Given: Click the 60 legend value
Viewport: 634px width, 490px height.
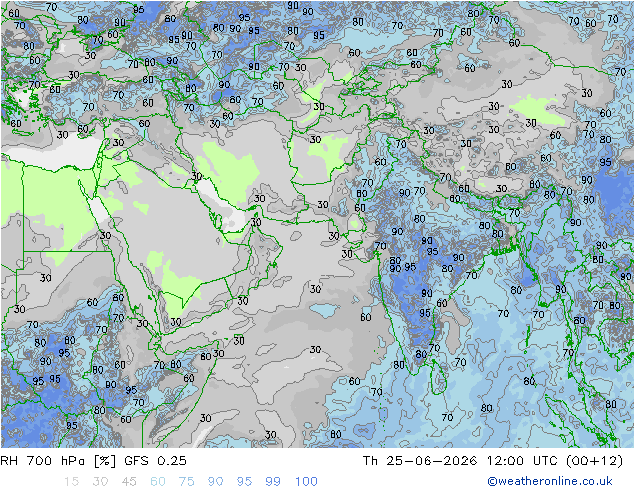Looking at the screenshot, I should [158, 482].
